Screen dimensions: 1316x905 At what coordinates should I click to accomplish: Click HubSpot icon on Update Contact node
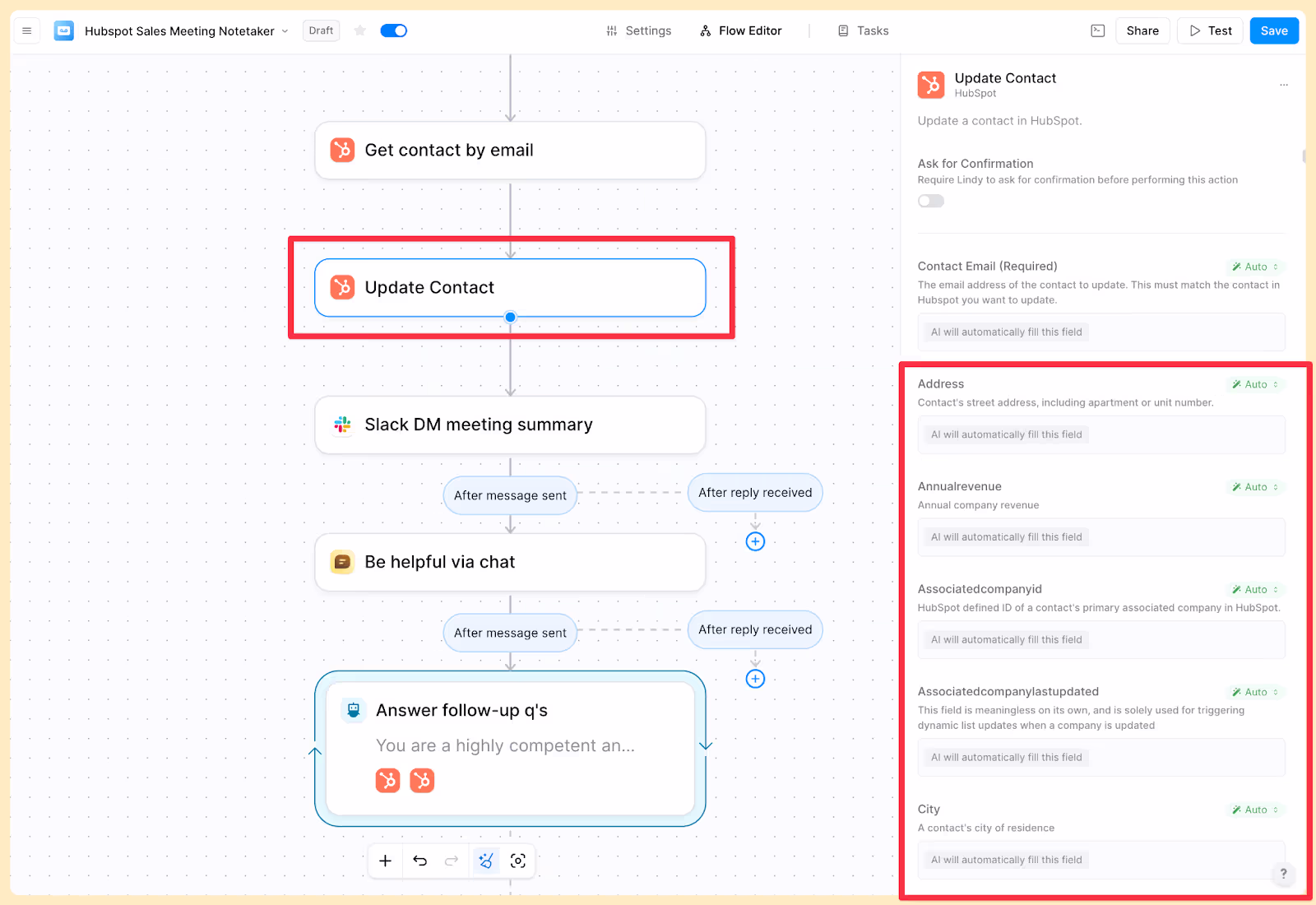(342, 287)
